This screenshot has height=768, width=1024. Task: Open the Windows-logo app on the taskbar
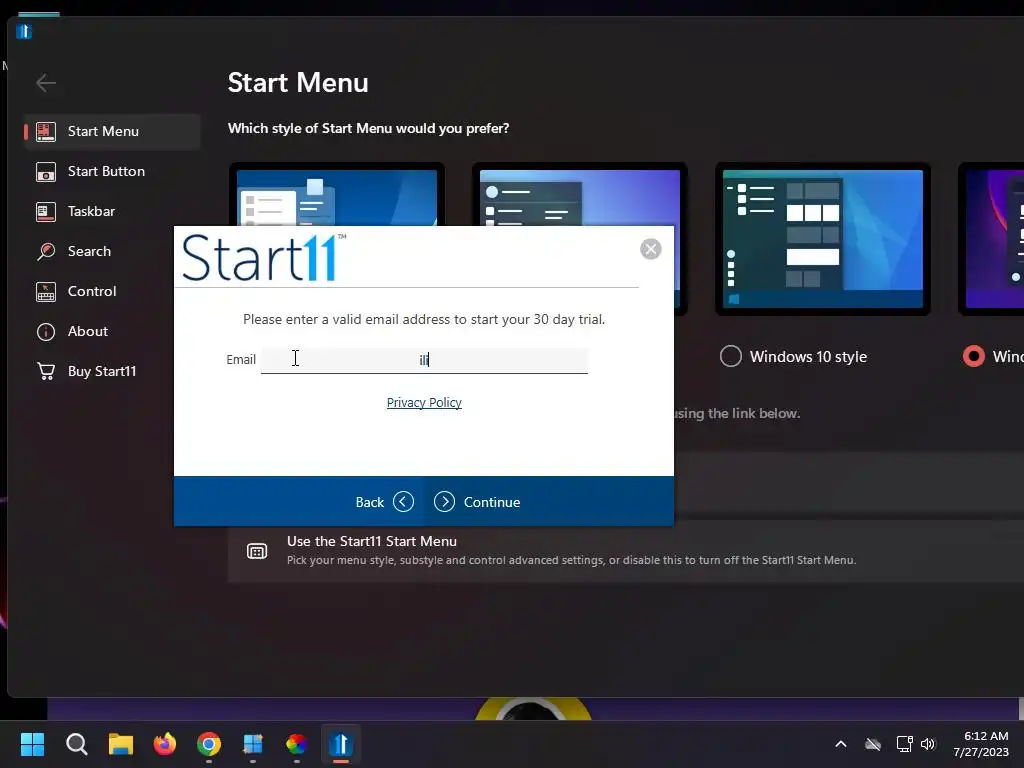pos(253,744)
